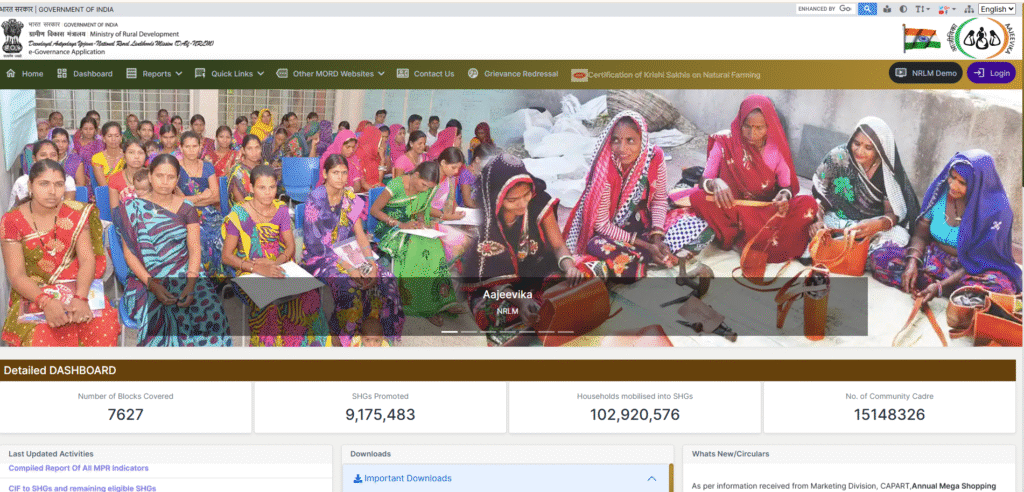Click the purple Login button

coord(991,73)
